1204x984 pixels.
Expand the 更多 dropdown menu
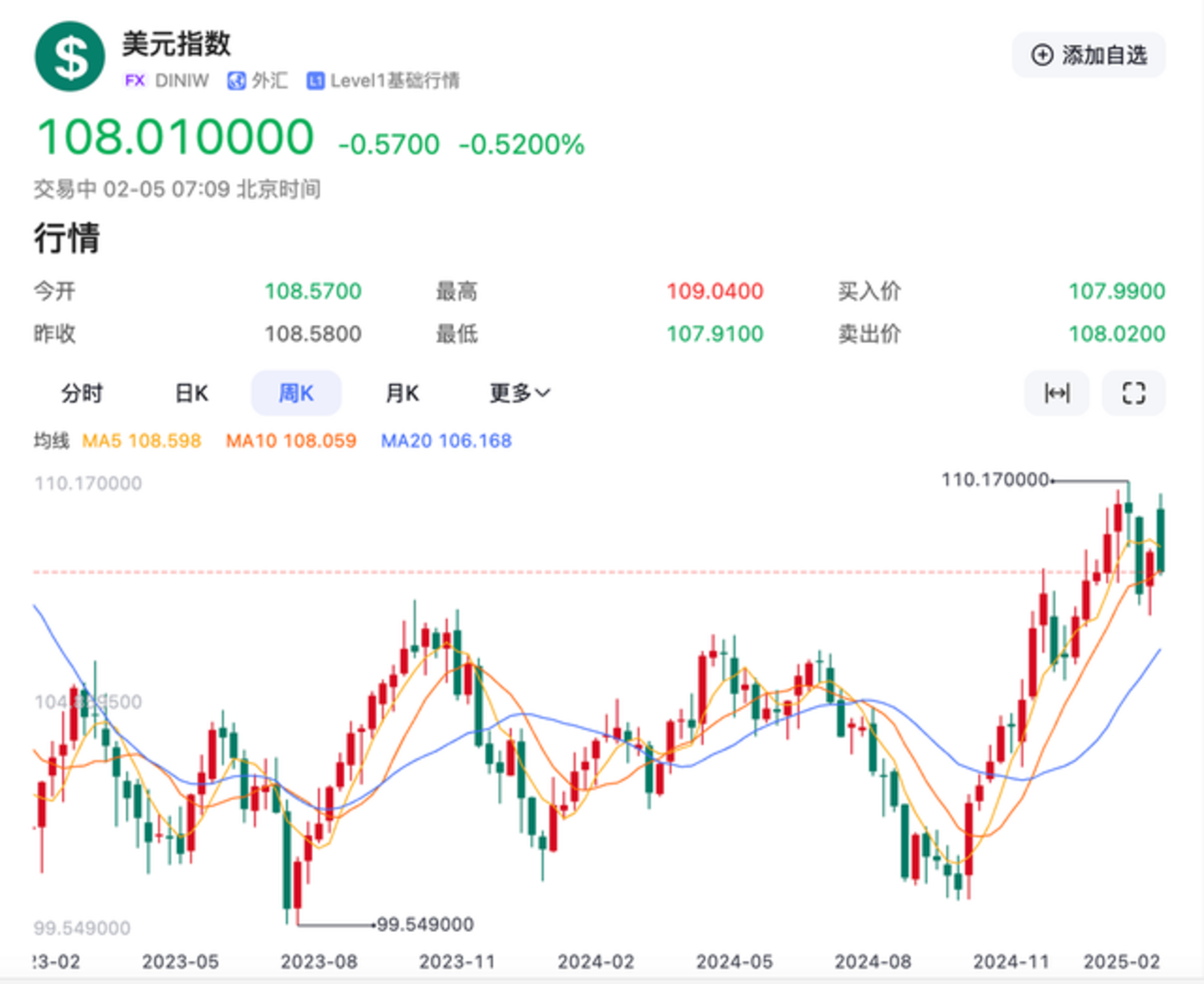coord(519,393)
